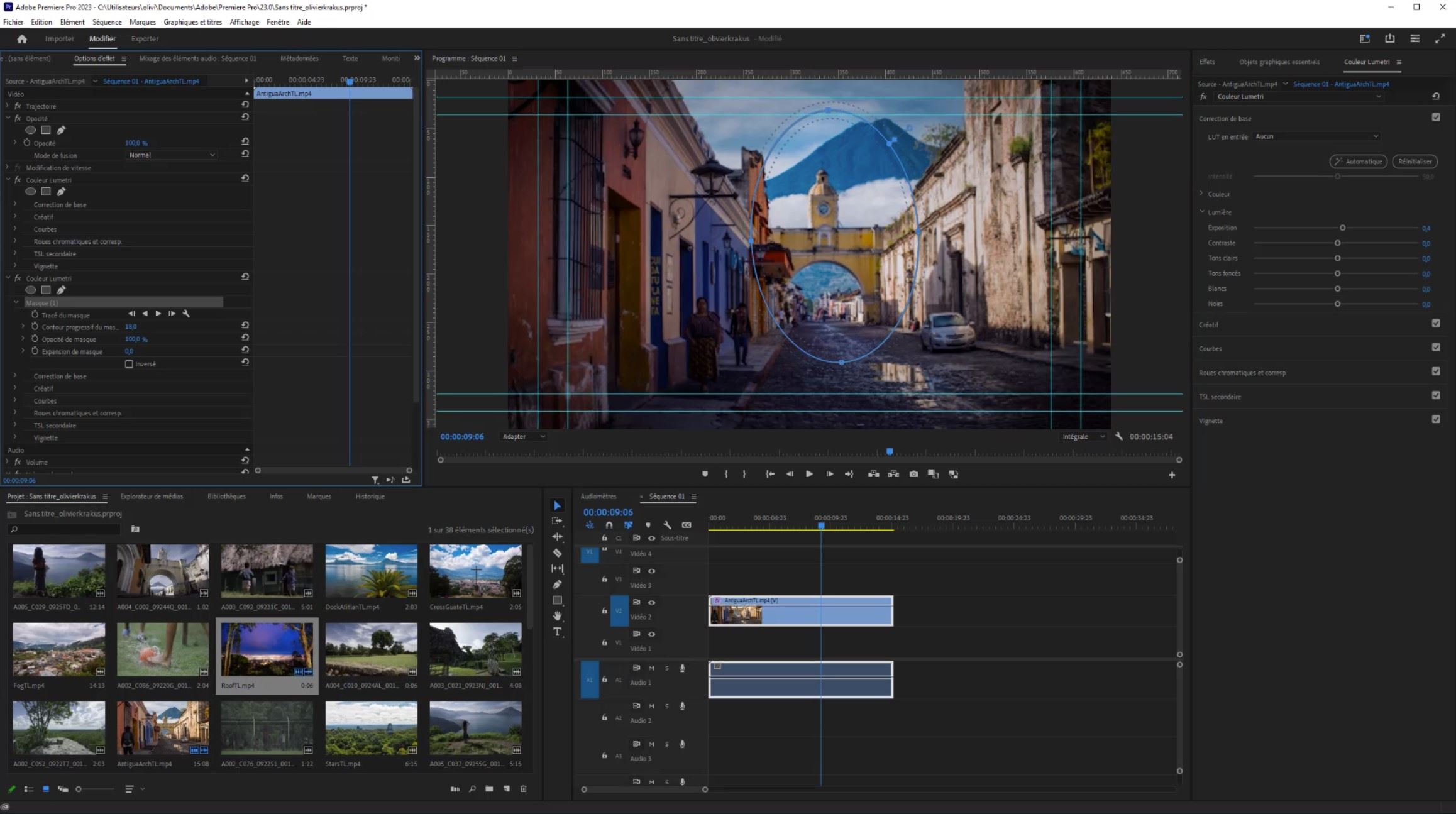Open the Adapter zoom level dropdown
Screen dimensions: 1456x814
pos(523,436)
